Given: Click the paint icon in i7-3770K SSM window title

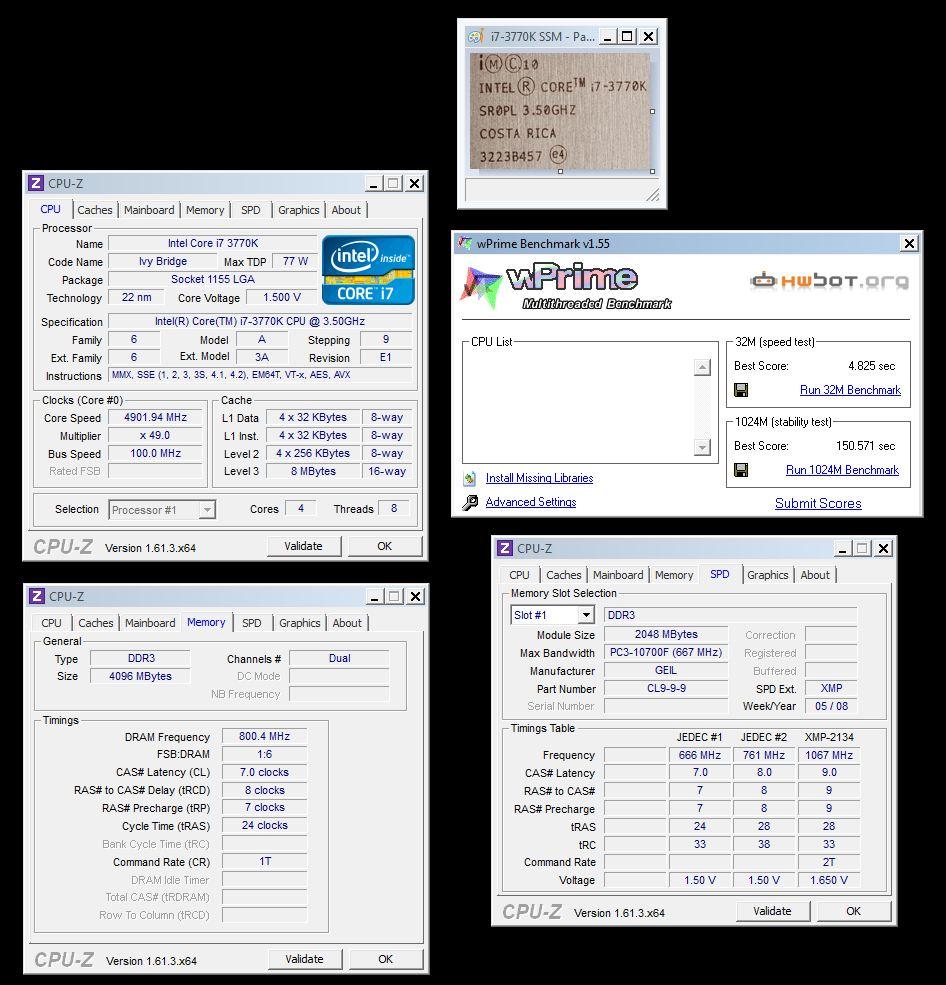Looking at the screenshot, I should (x=476, y=36).
